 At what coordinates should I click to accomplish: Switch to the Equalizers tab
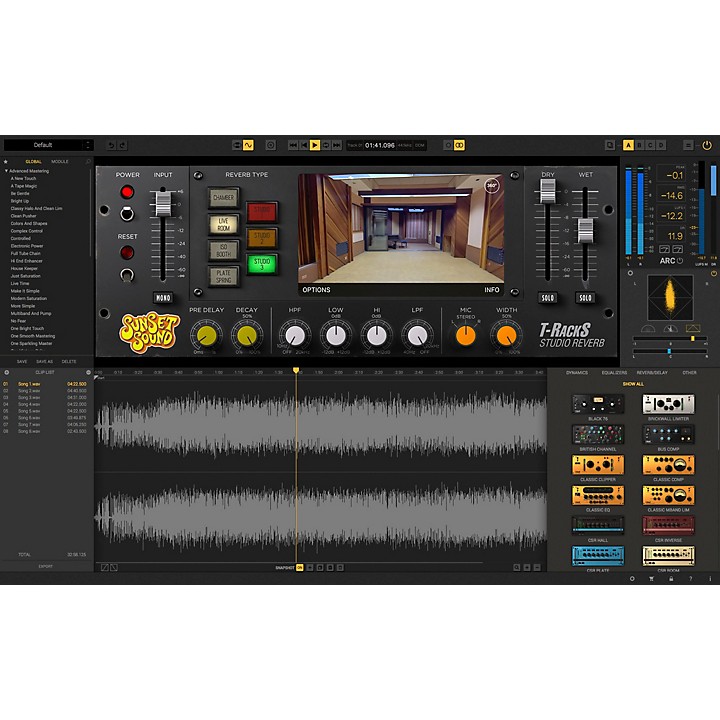pos(614,372)
